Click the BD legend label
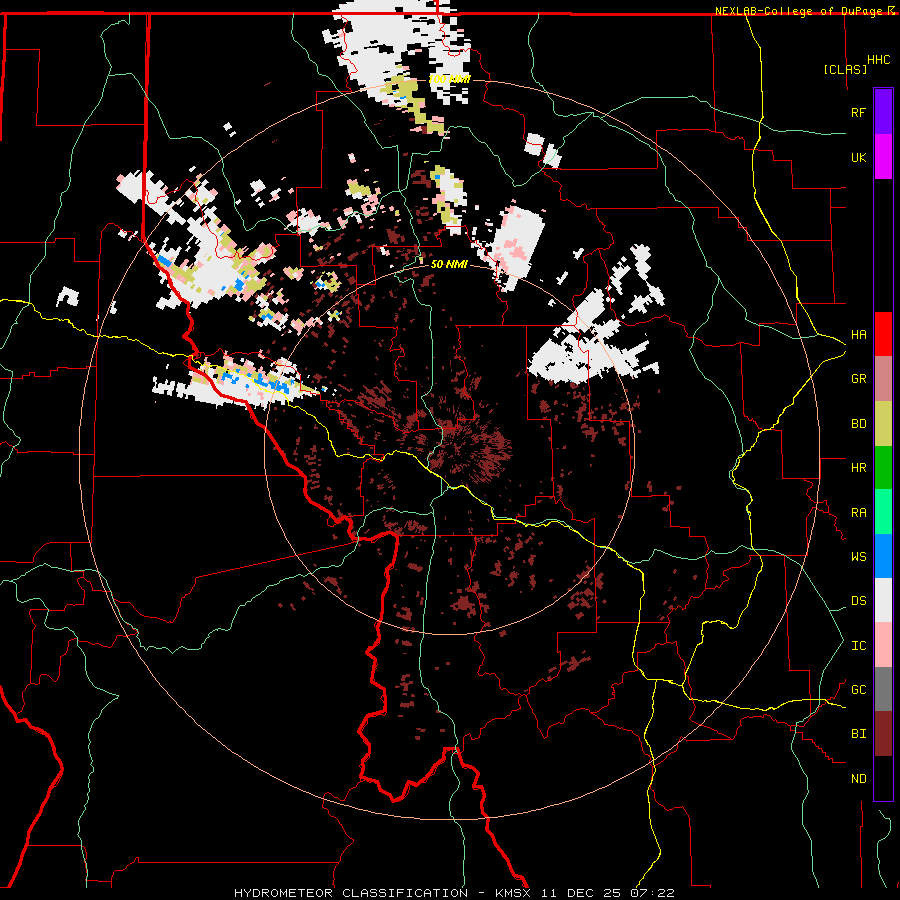The width and height of the screenshot is (900, 900). [858, 424]
